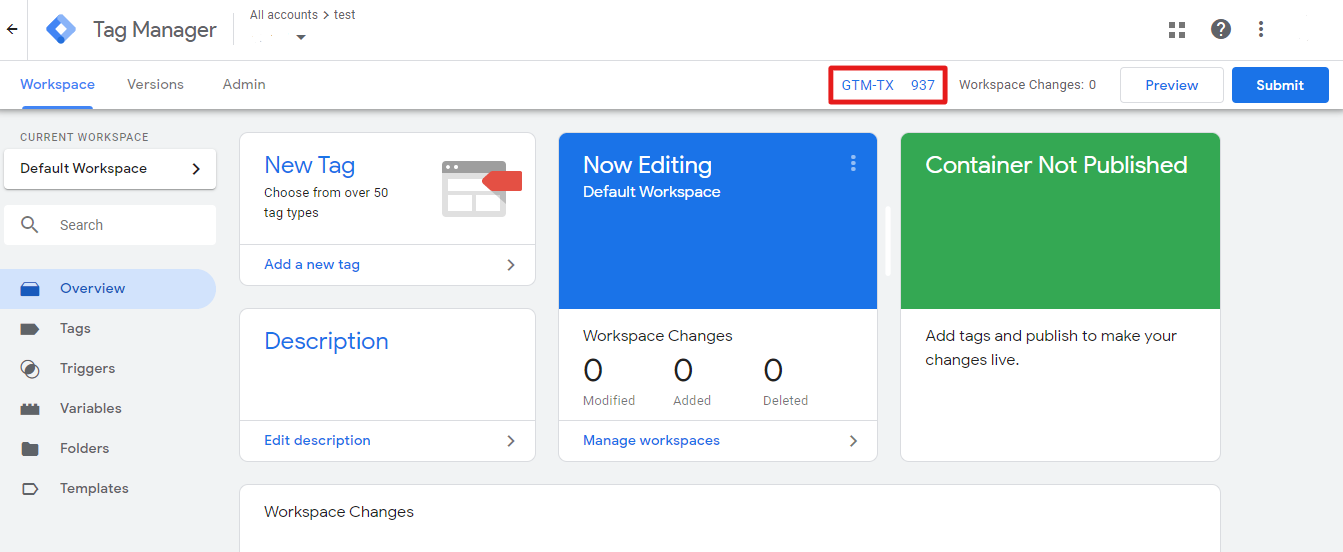Click the New Tag illustration graphic
Image resolution: width=1343 pixels, height=552 pixels.
(481, 188)
